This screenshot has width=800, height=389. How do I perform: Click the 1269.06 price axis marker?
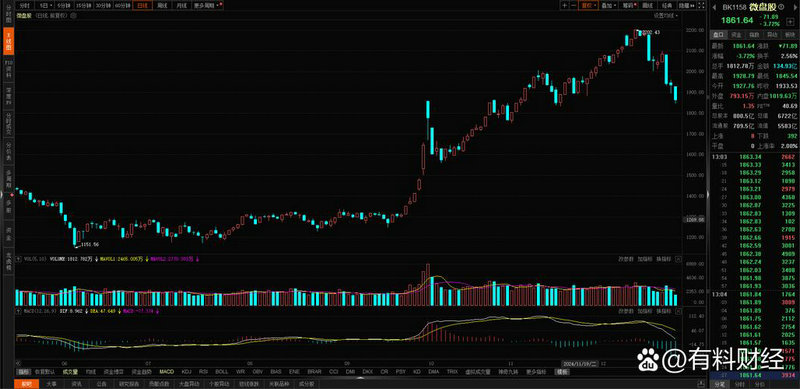[694, 220]
